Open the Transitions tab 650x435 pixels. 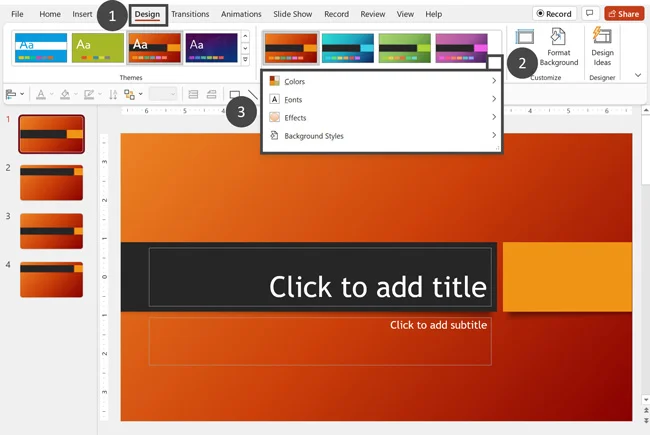190,14
